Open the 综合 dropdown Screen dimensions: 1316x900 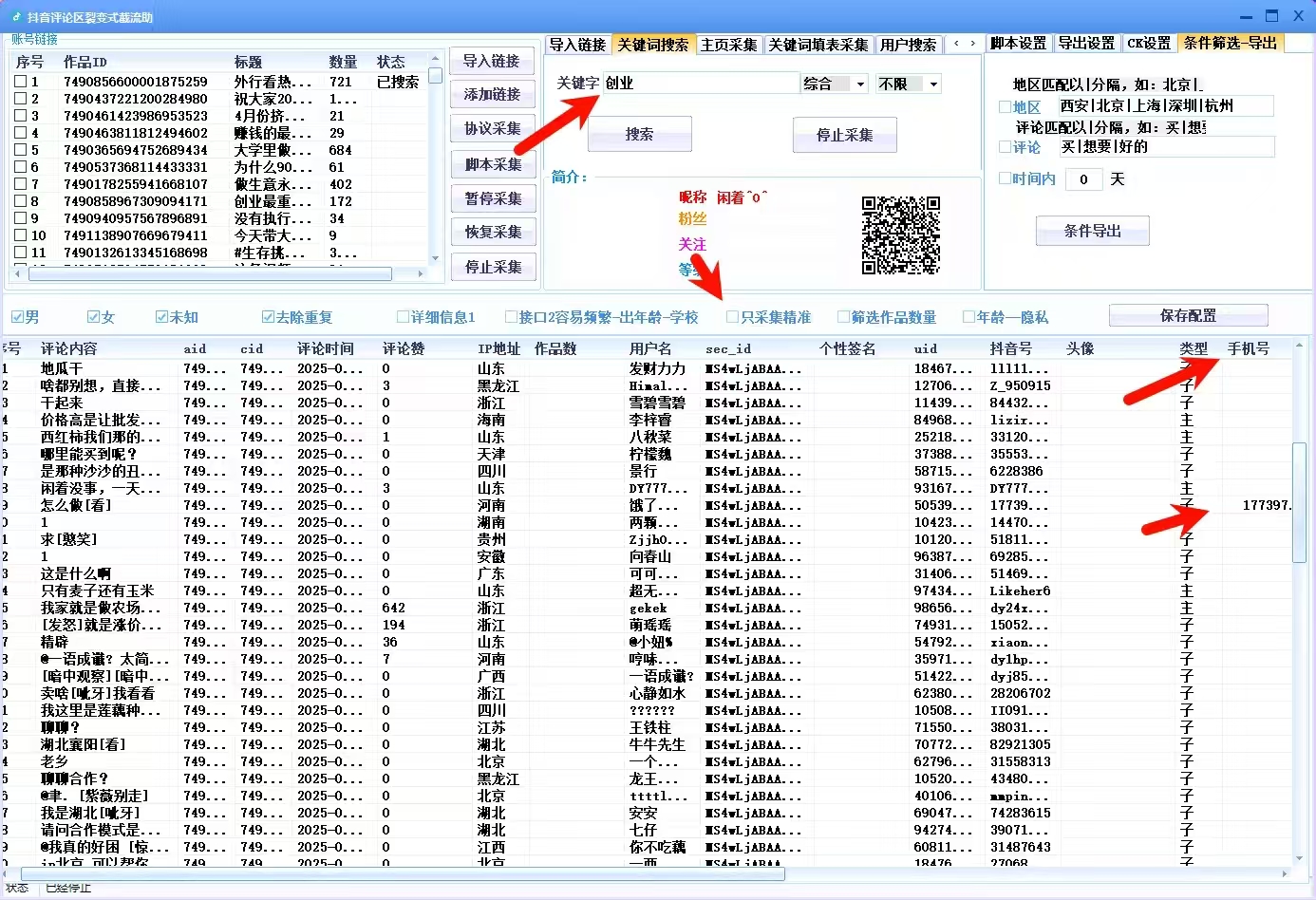tap(860, 84)
